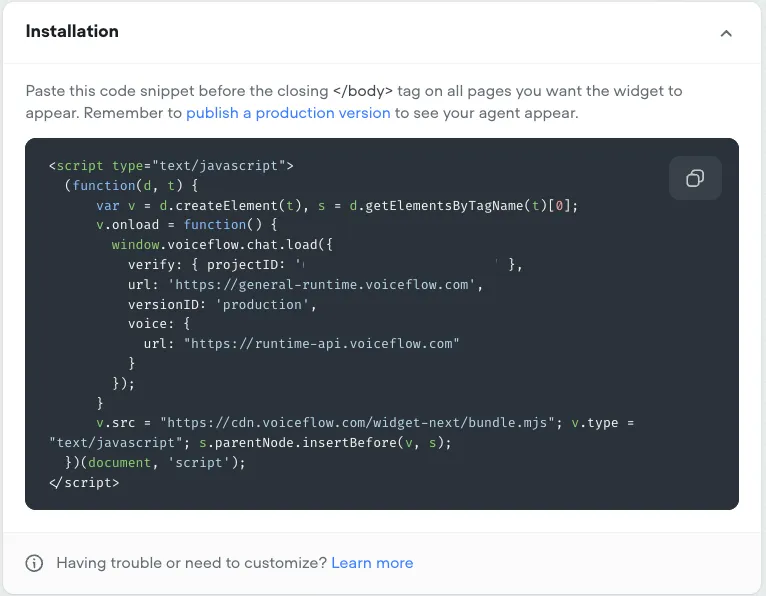Click the Installation heading
The height and width of the screenshot is (596, 766).
(72, 31)
